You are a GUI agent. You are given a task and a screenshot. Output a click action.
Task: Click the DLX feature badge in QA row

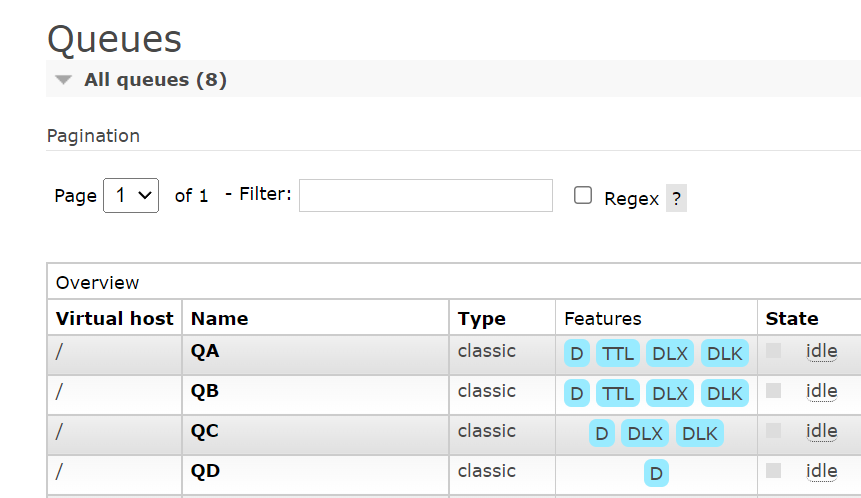pos(670,354)
